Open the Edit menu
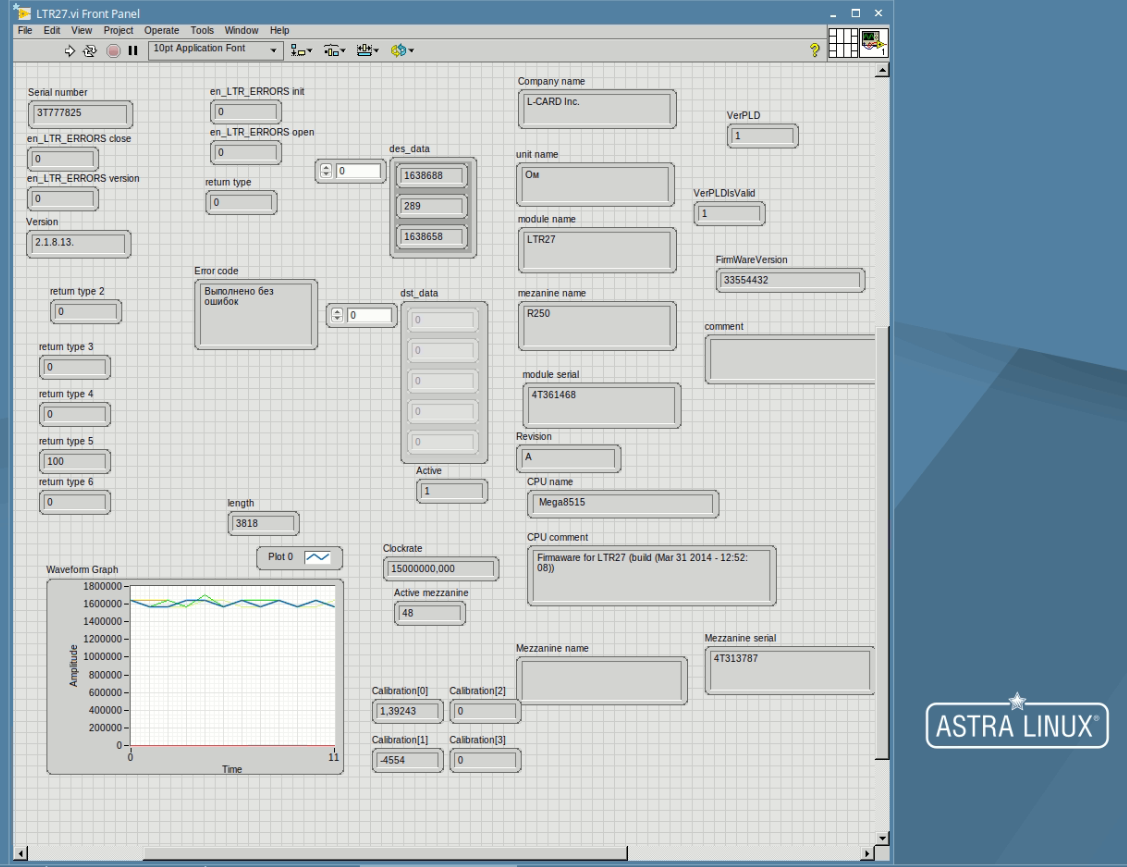The width and height of the screenshot is (1127, 867). pyautogui.click(x=52, y=30)
